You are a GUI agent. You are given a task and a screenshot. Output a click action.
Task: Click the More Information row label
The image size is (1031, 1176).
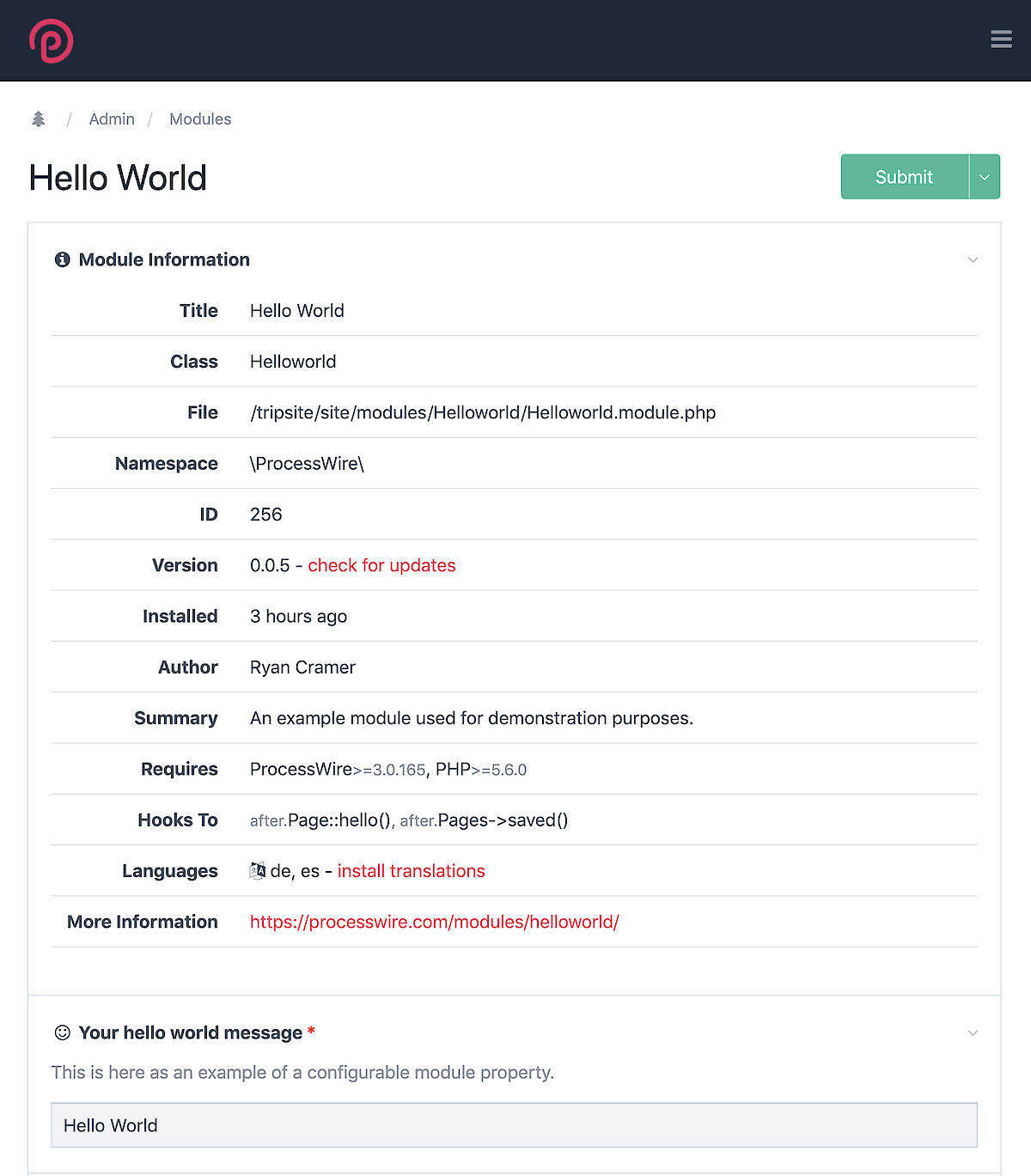pyautogui.click(x=143, y=922)
